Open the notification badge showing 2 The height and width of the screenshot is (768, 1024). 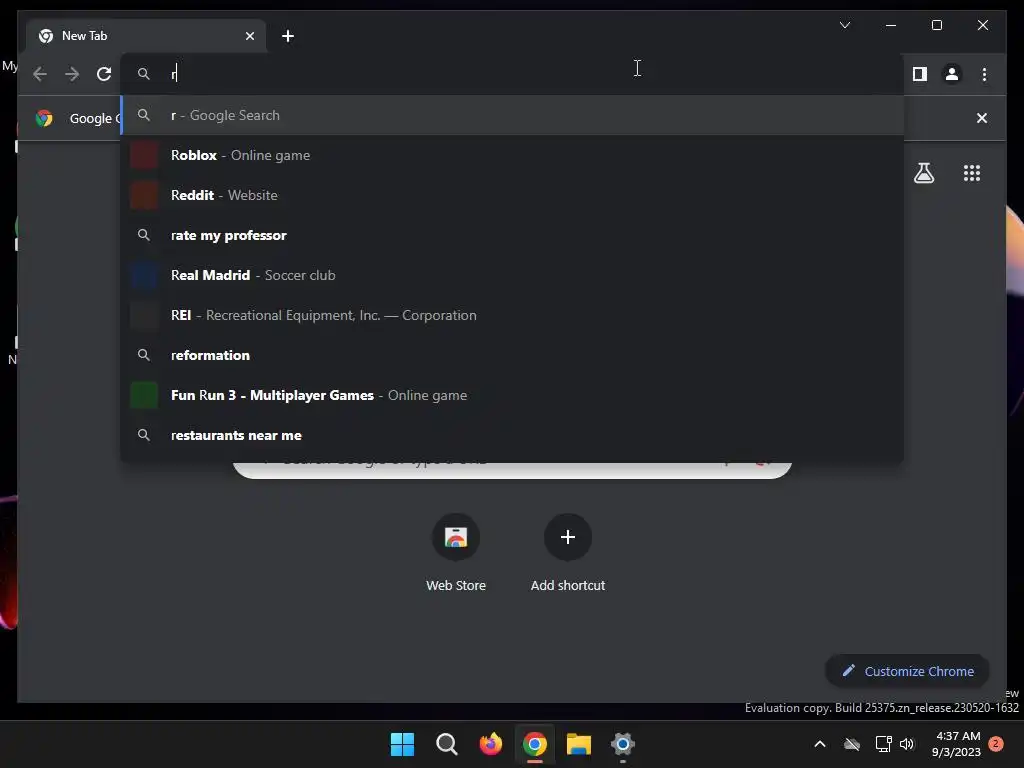click(x=996, y=744)
